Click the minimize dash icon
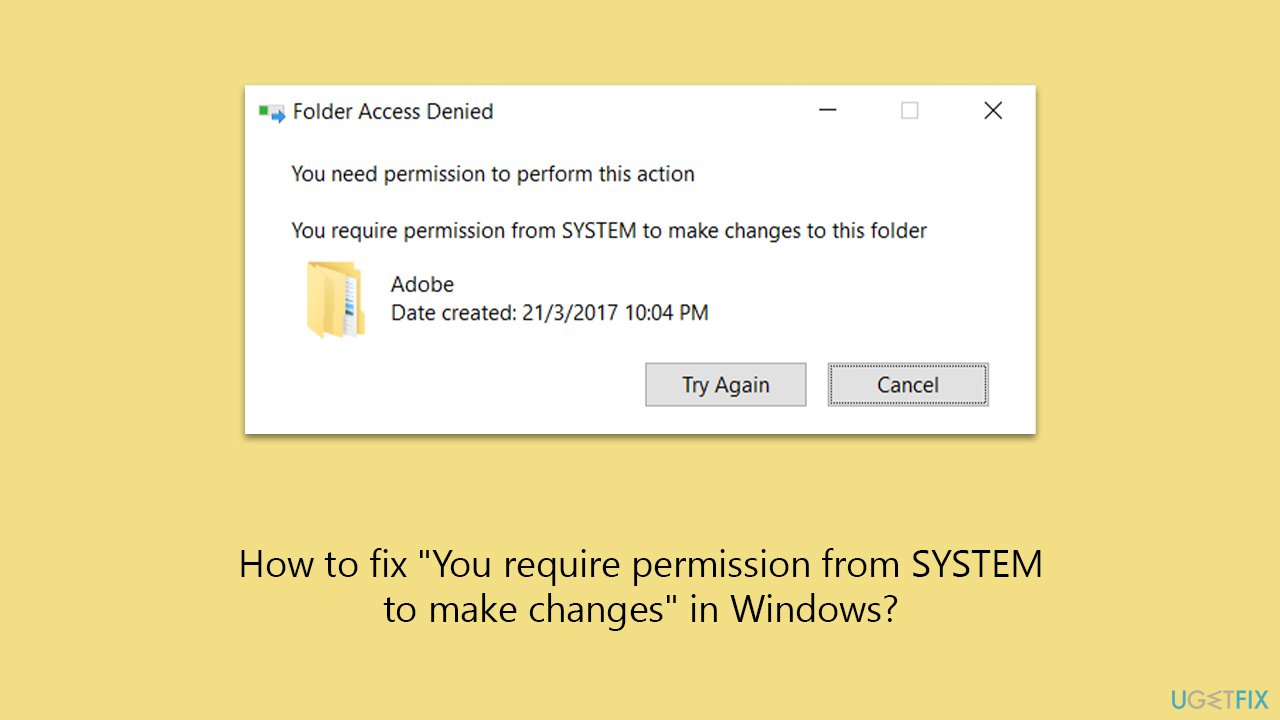 point(827,111)
